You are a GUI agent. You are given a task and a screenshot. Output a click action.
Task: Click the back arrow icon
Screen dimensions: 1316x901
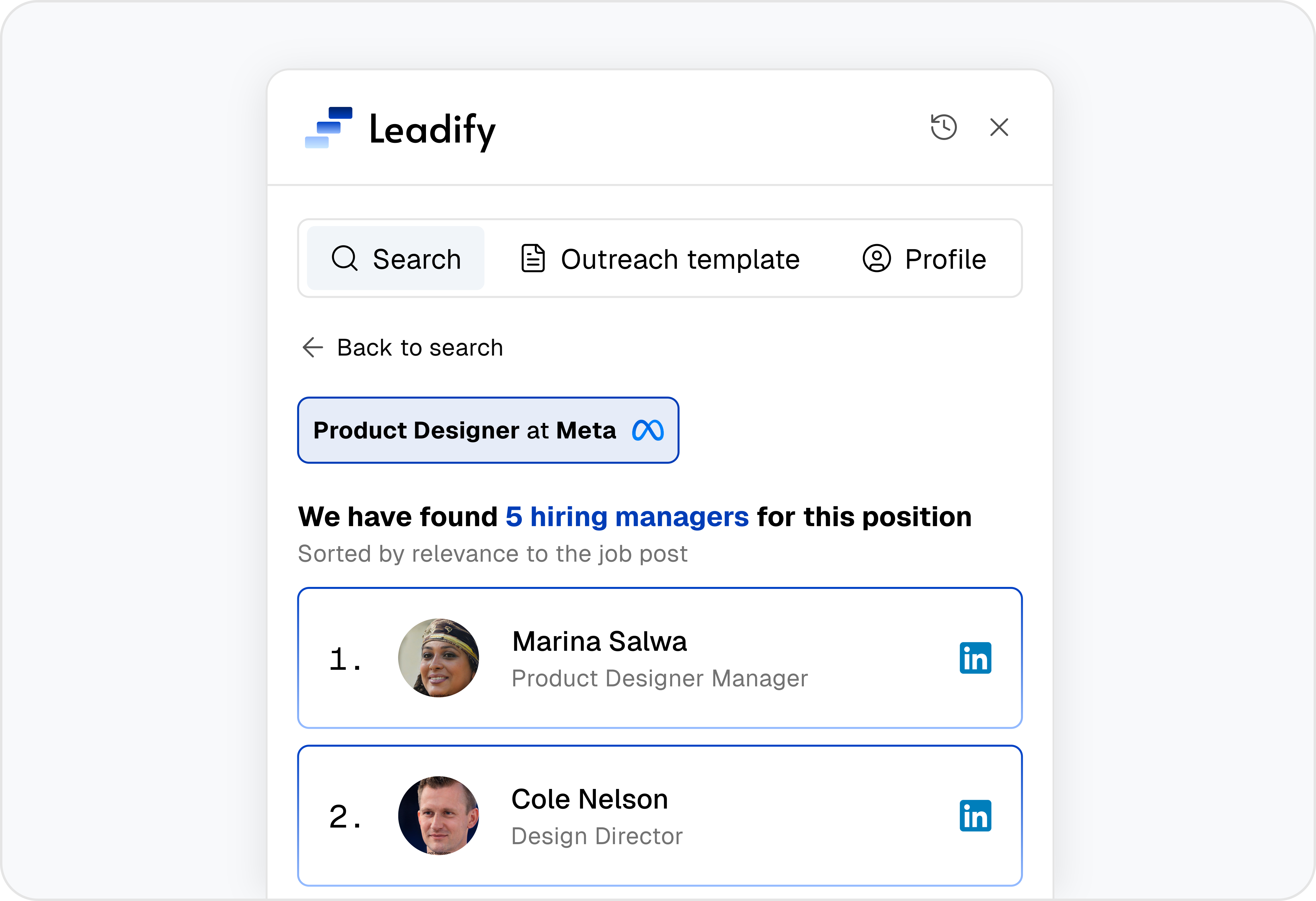[313, 348]
